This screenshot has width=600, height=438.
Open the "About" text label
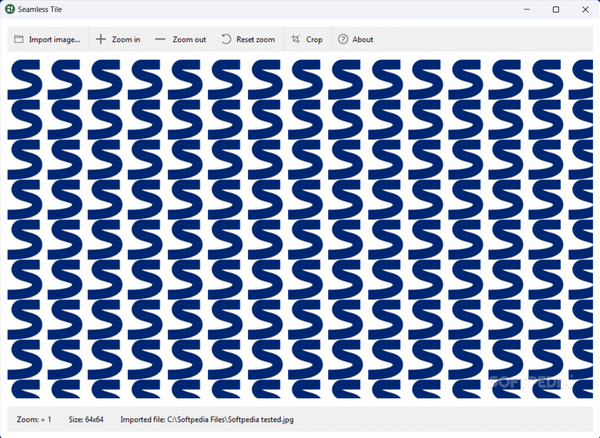point(363,39)
